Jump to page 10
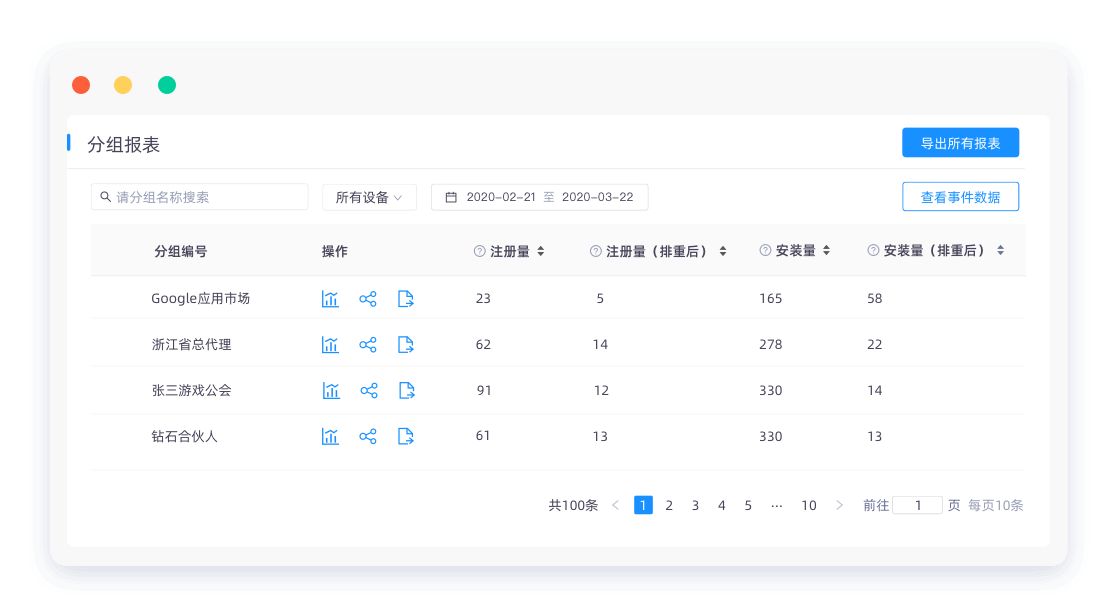1118x616 pixels. 809,505
